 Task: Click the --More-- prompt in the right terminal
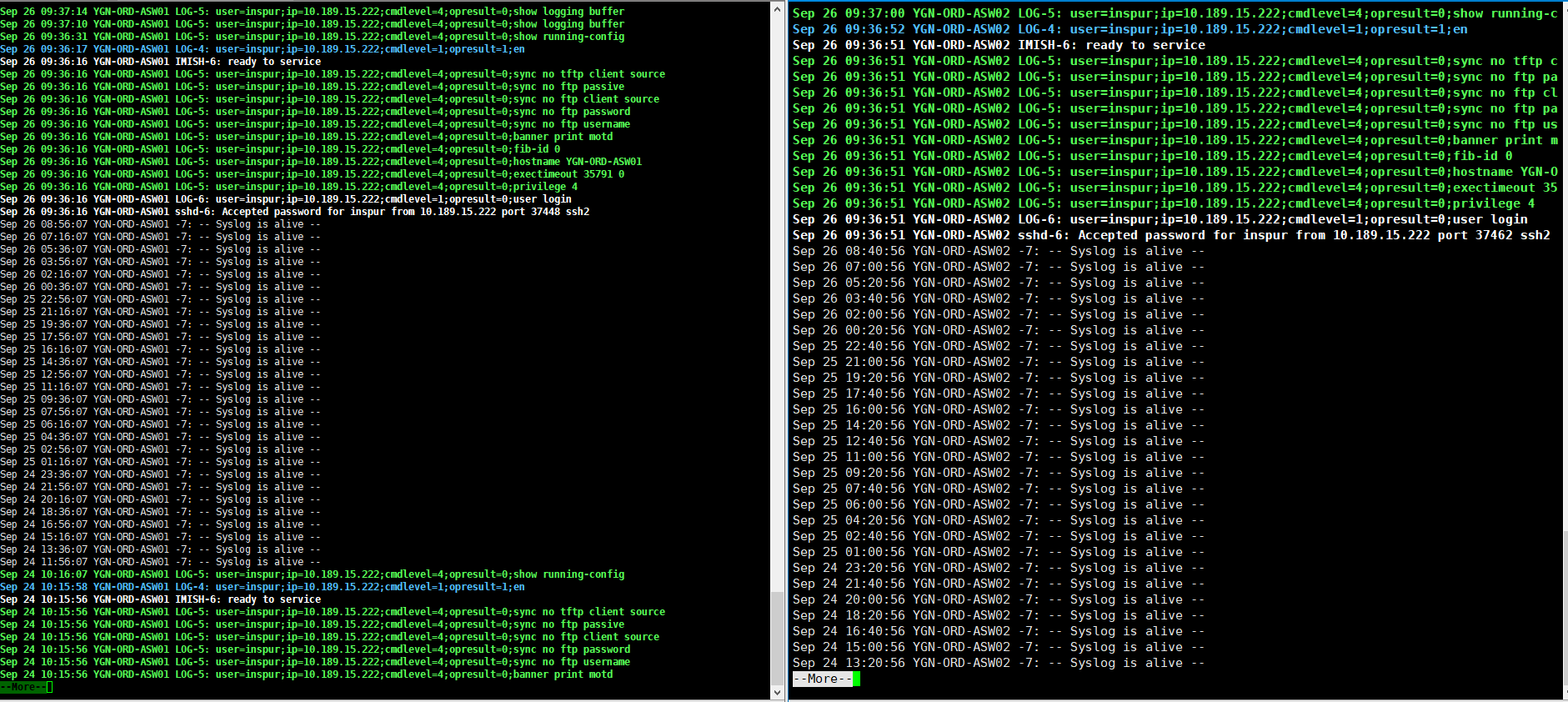(824, 679)
